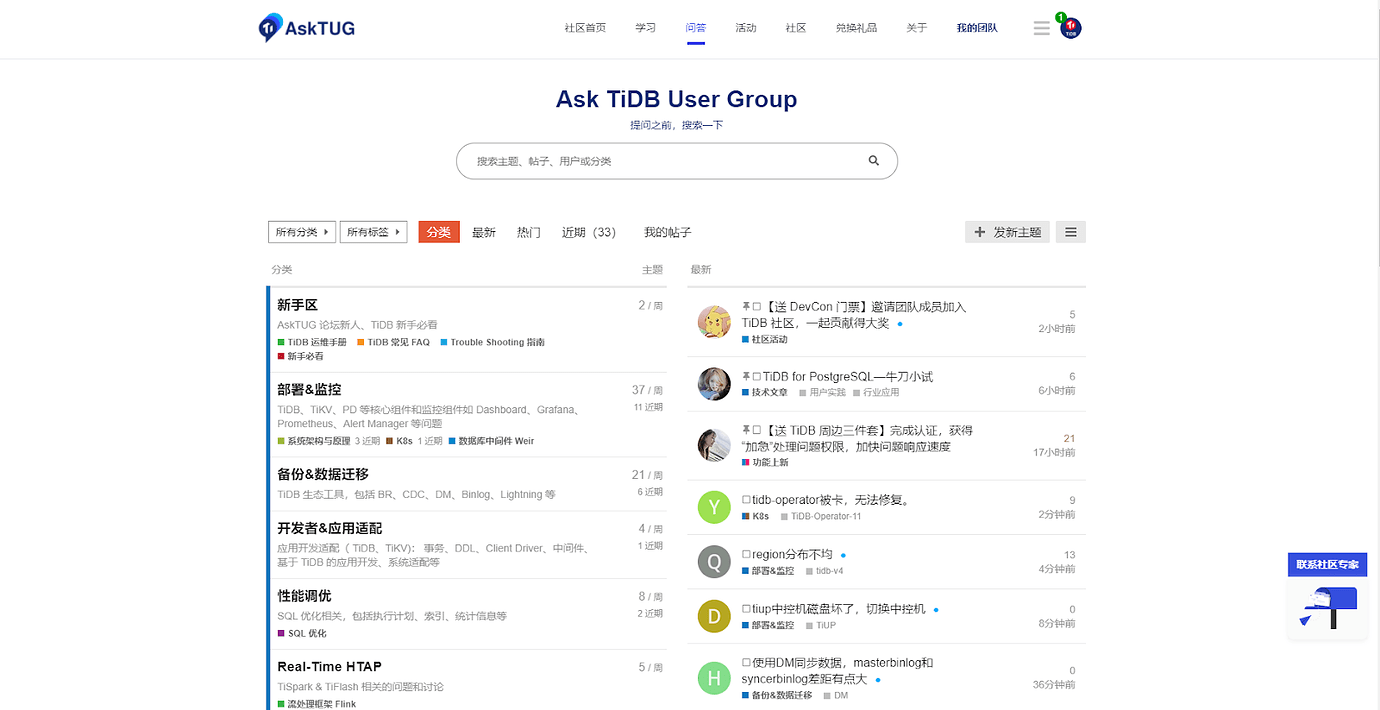
Task: Click the TiDB-Operator-11 tag
Action: pos(821,516)
